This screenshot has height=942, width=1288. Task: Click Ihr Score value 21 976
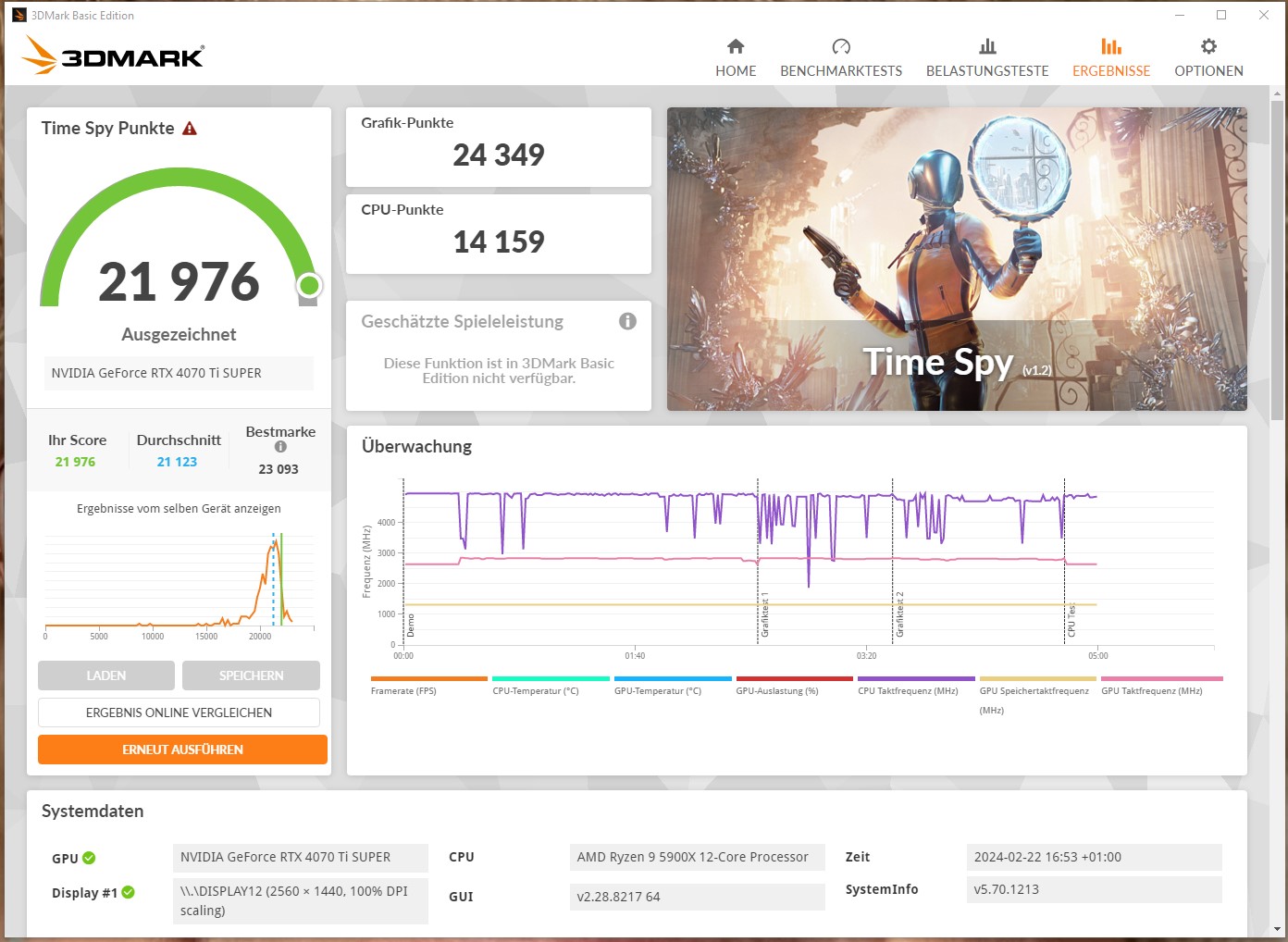(75, 462)
